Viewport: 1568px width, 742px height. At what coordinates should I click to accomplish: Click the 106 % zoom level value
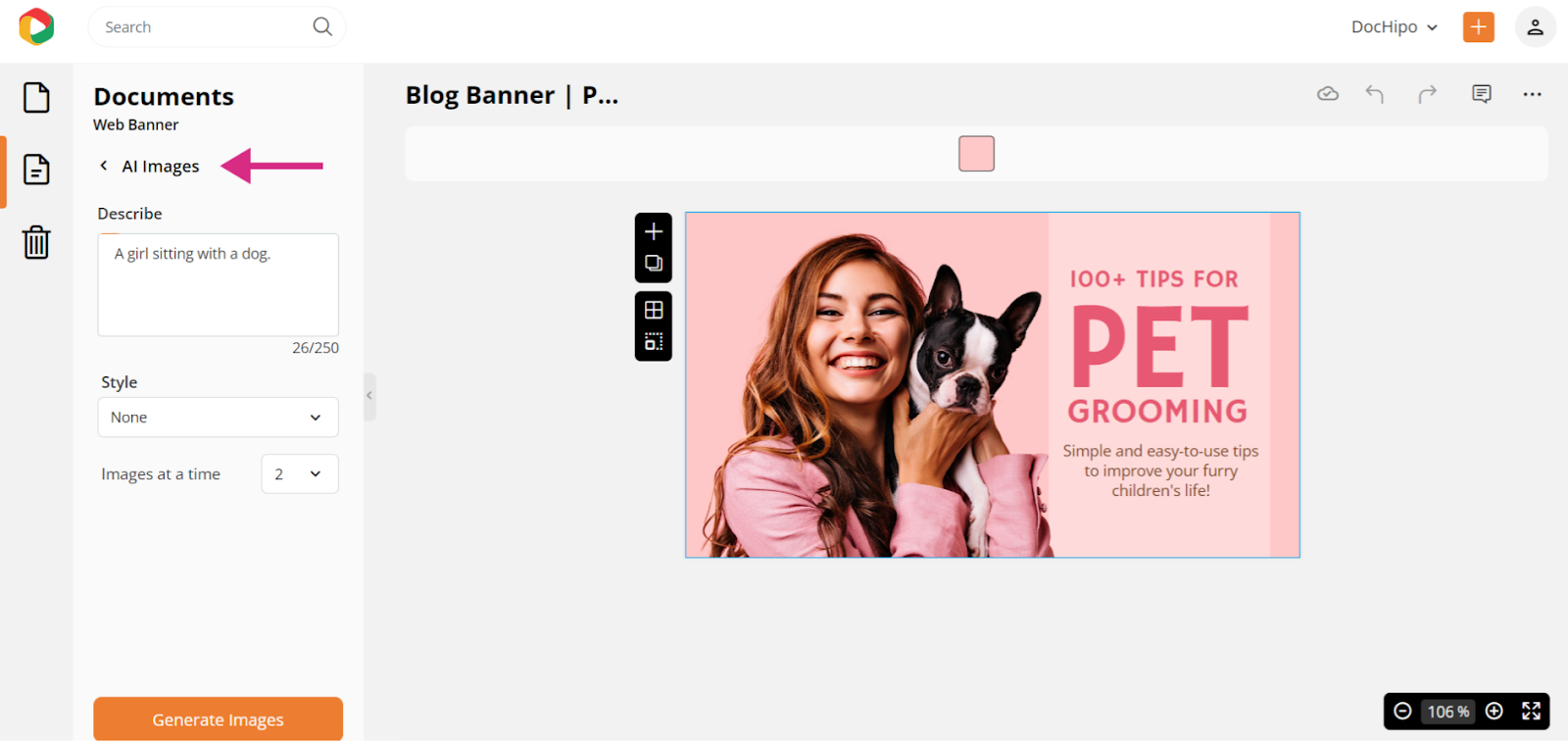point(1447,712)
